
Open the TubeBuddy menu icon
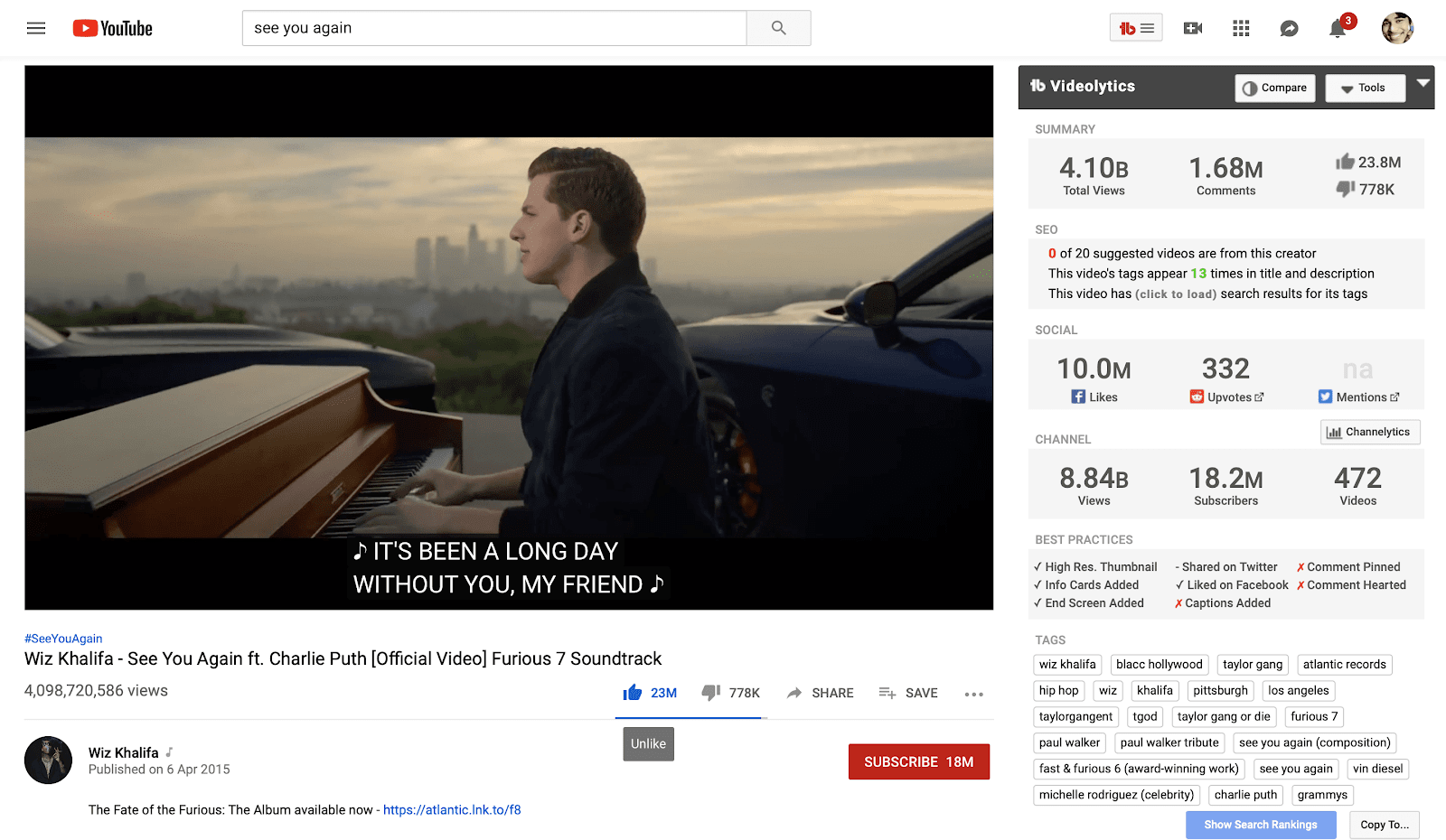(x=1136, y=28)
